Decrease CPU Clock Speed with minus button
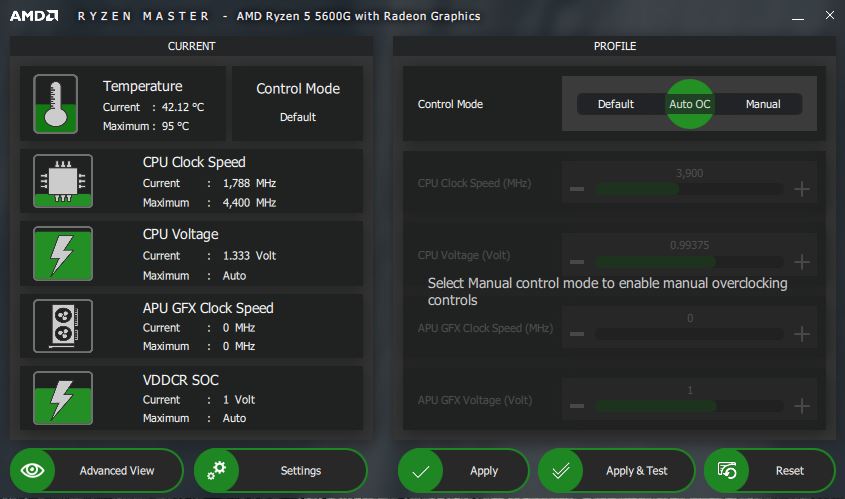 [x=577, y=189]
